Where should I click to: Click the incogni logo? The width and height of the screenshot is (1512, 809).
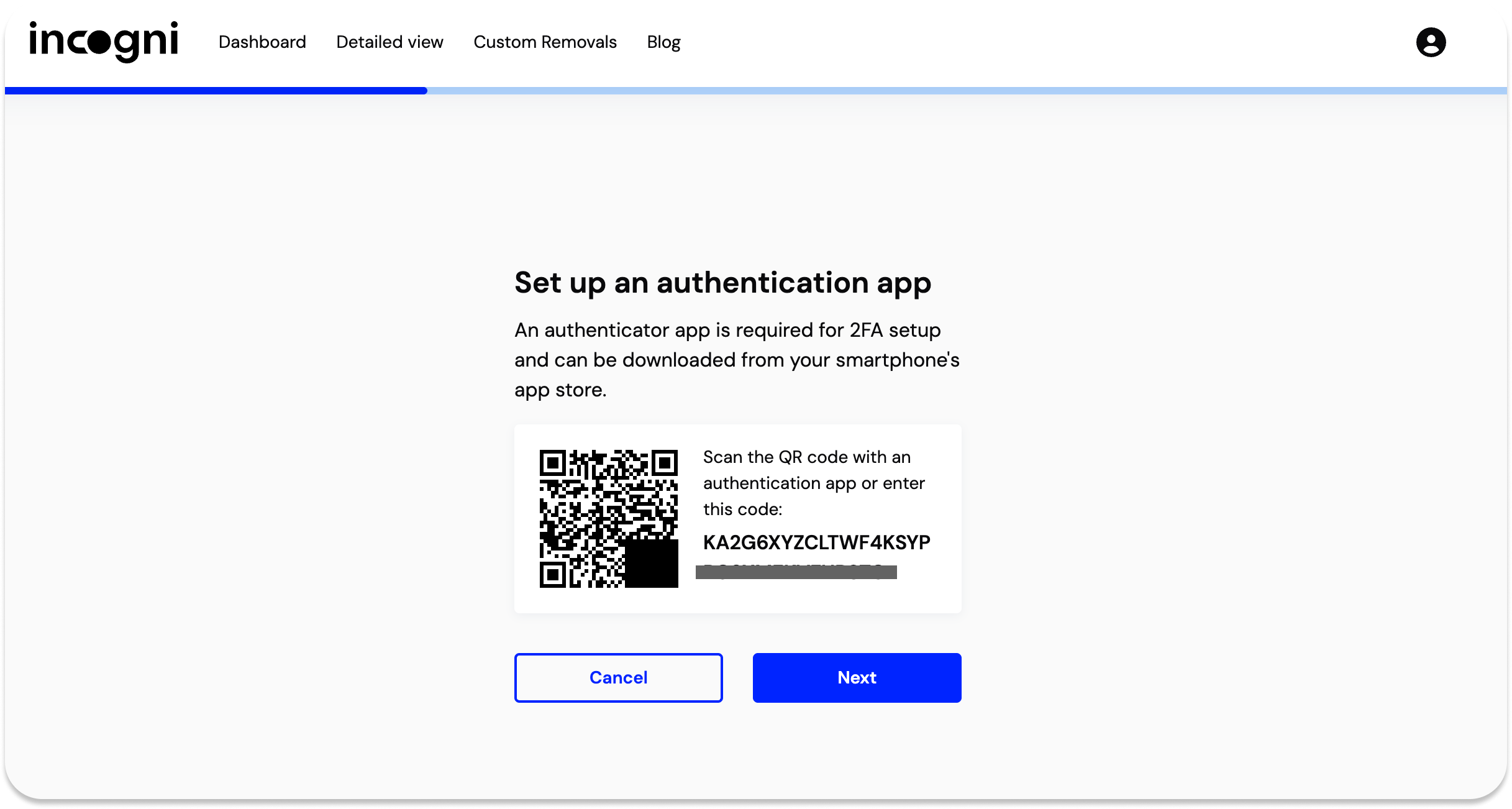[104, 42]
